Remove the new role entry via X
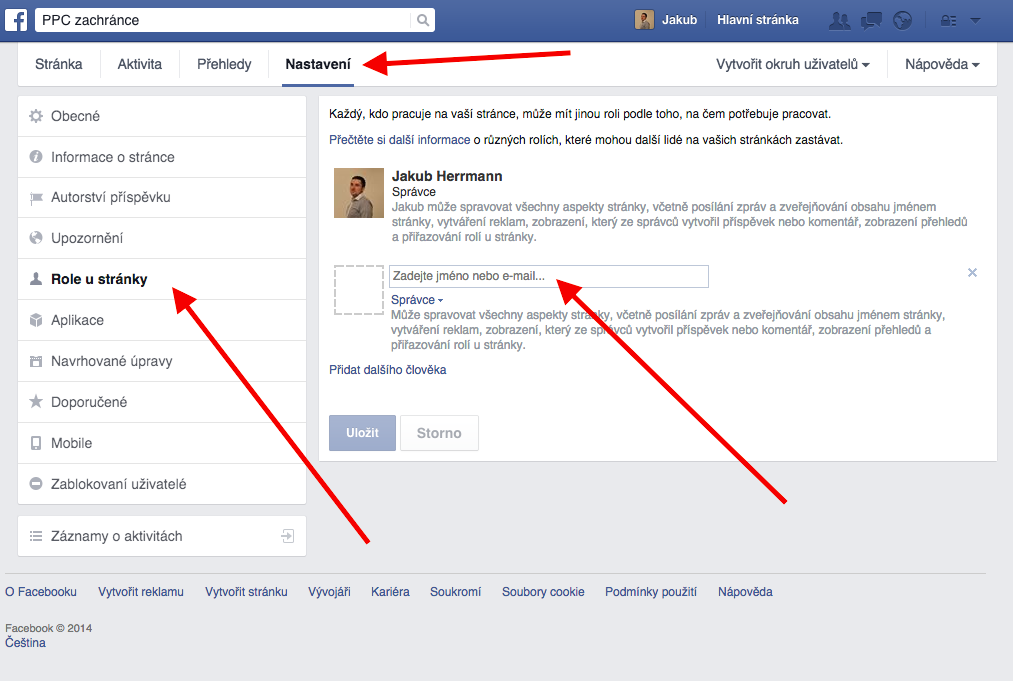1013x681 pixels. 972,273
